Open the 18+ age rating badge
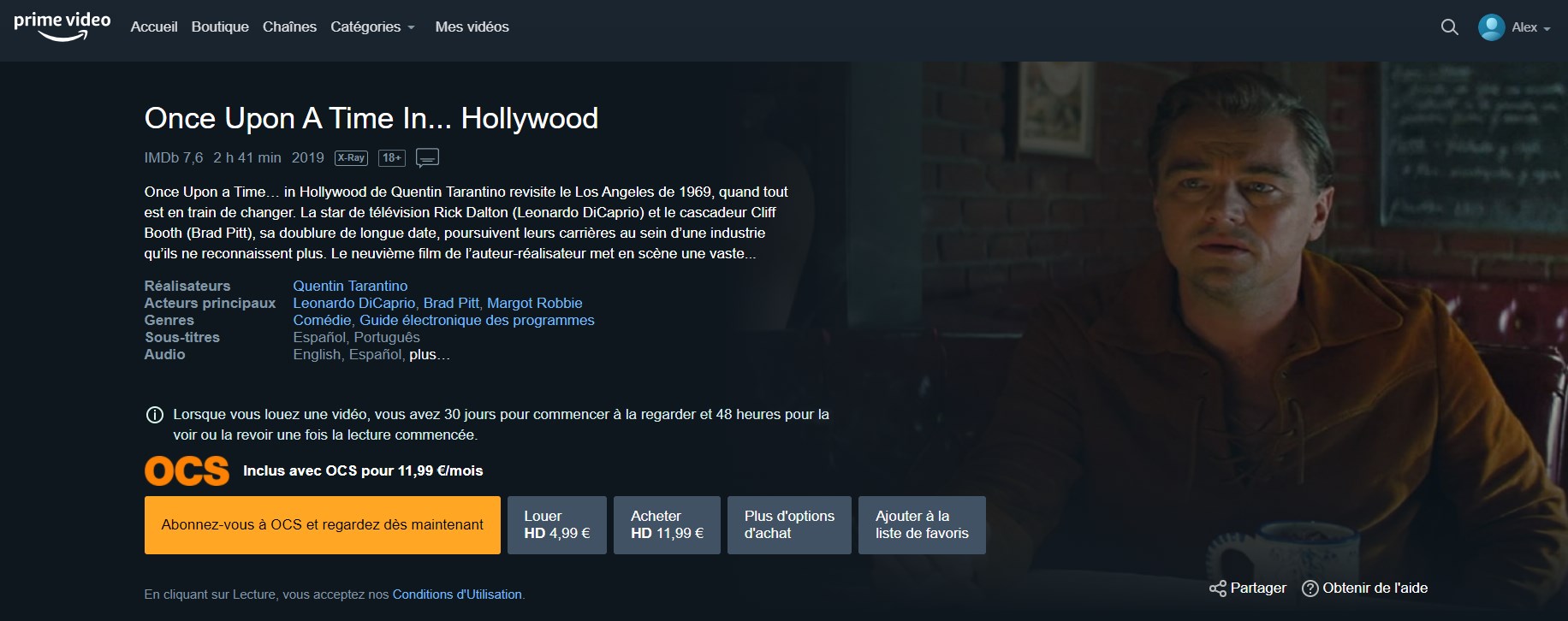 coord(391,157)
